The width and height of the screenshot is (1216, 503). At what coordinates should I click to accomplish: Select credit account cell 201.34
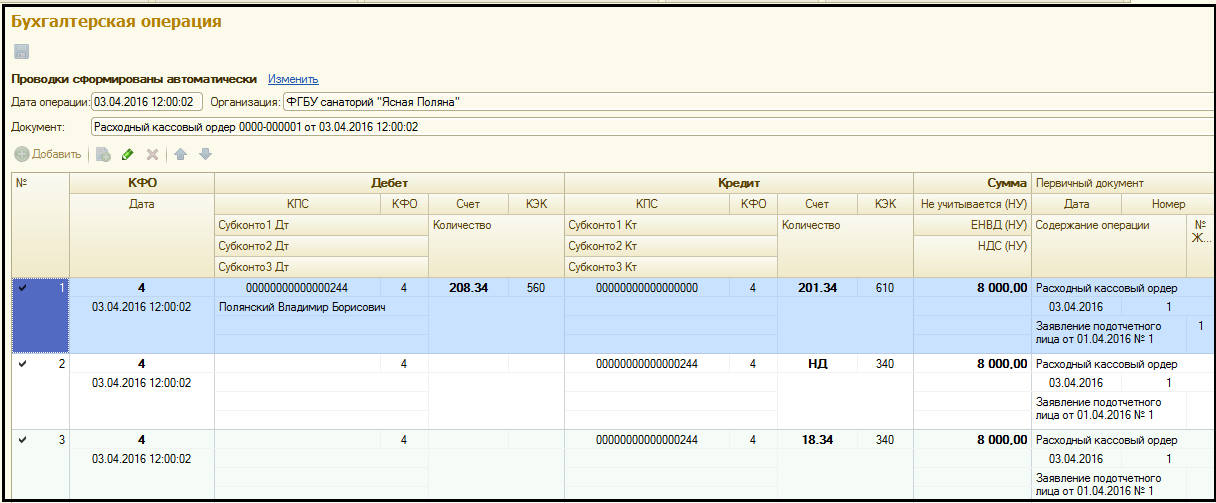click(817, 288)
